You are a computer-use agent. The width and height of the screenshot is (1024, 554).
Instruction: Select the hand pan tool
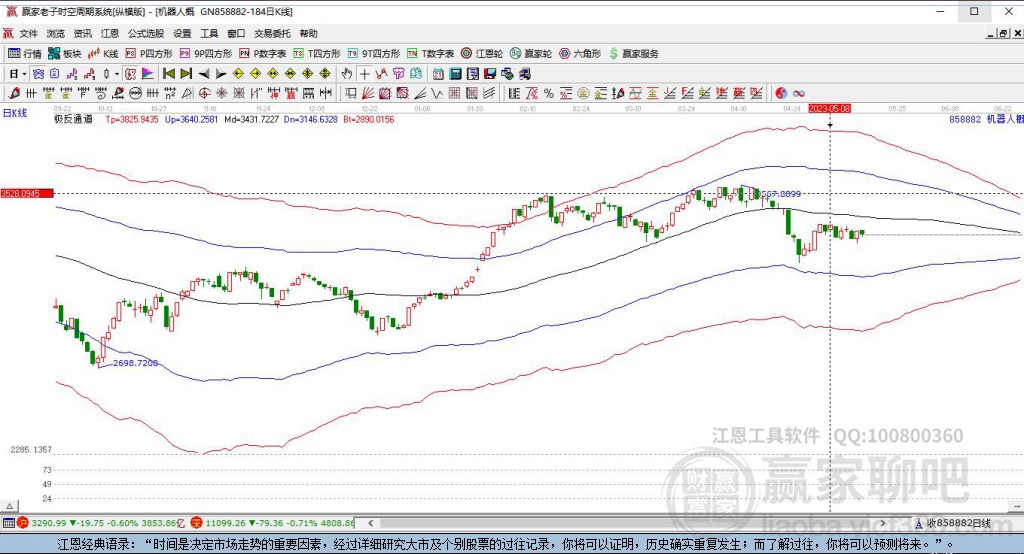pos(347,74)
